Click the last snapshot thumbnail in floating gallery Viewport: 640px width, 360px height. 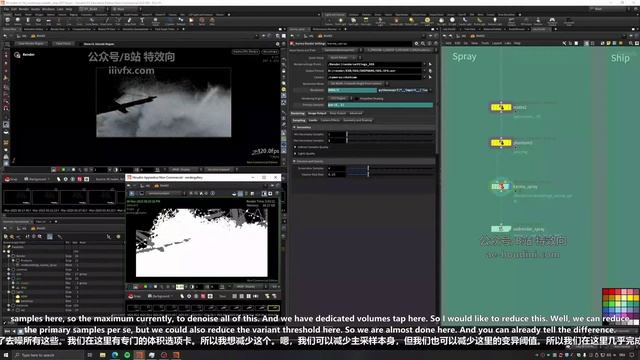[274, 308]
